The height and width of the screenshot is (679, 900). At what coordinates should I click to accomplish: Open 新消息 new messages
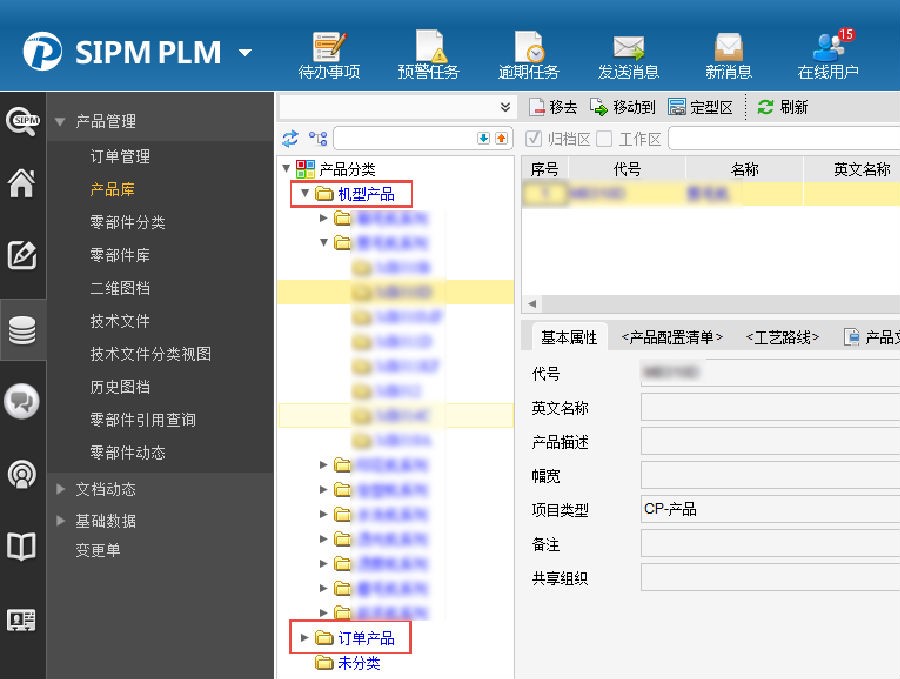pos(728,55)
